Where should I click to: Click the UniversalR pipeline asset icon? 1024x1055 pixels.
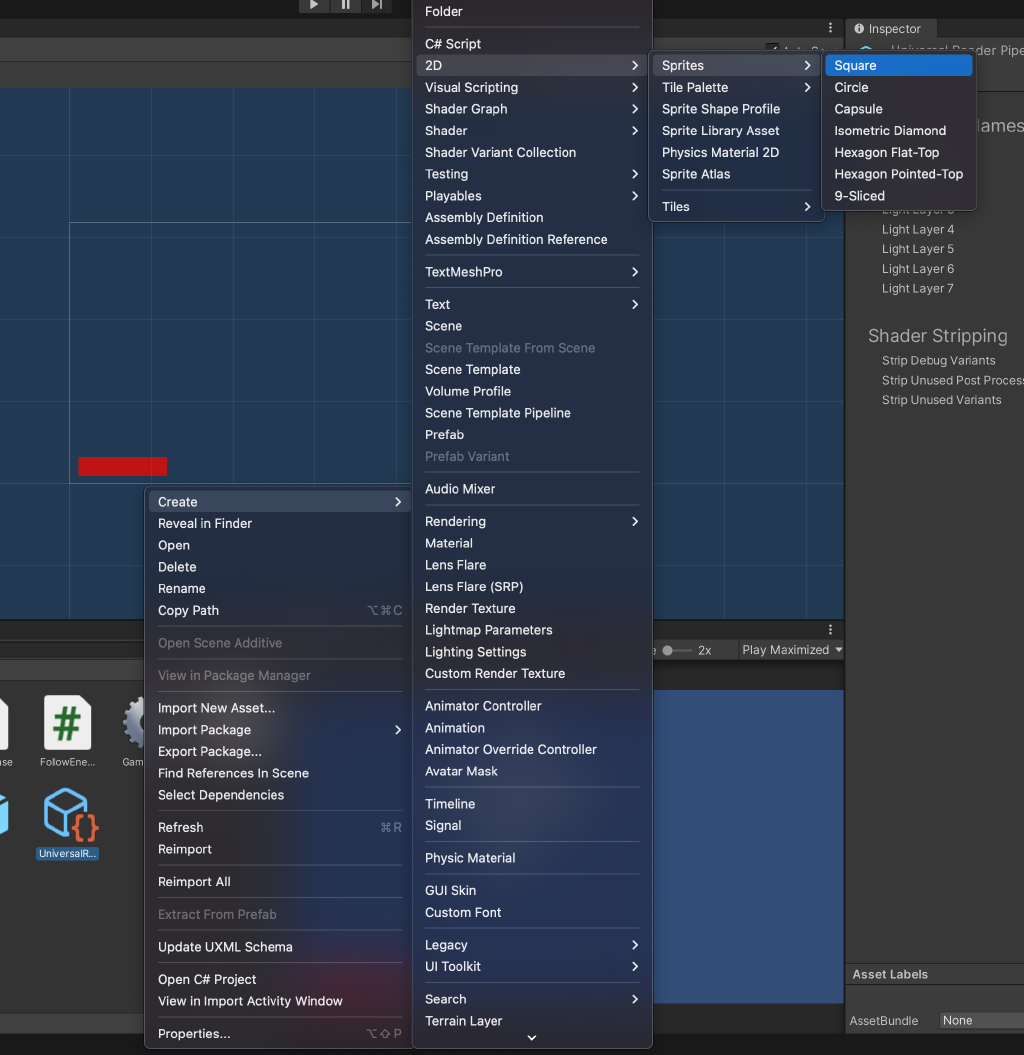[x=66, y=815]
